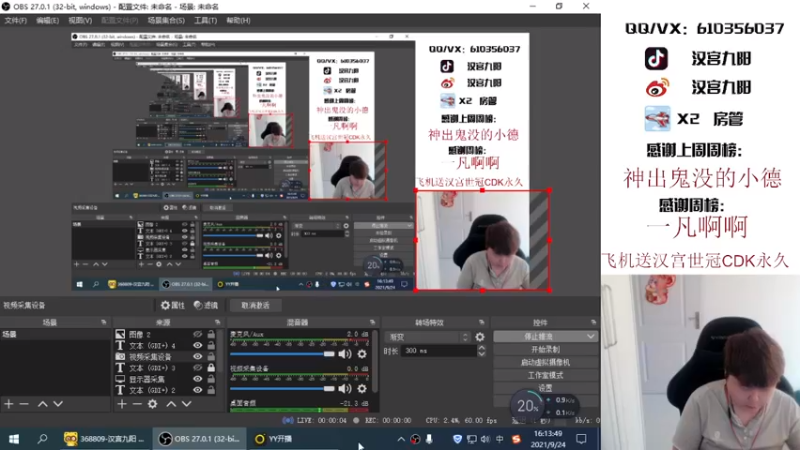Toggle lock on 文本 (GDI+) 3 source
Image resolution: width=800 pixels, height=450 pixels.
[x=211, y=368]
